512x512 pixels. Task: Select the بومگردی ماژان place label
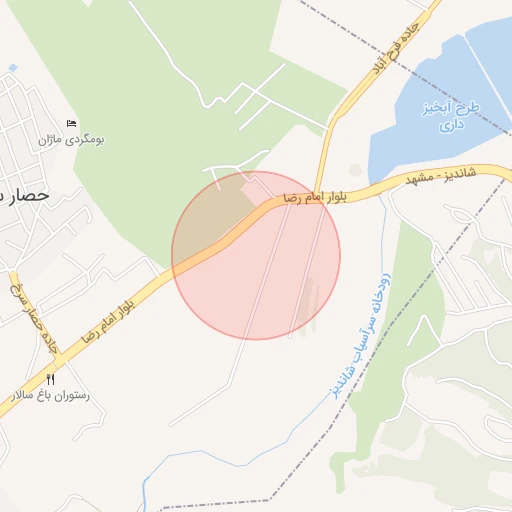[x=71, y=140]
